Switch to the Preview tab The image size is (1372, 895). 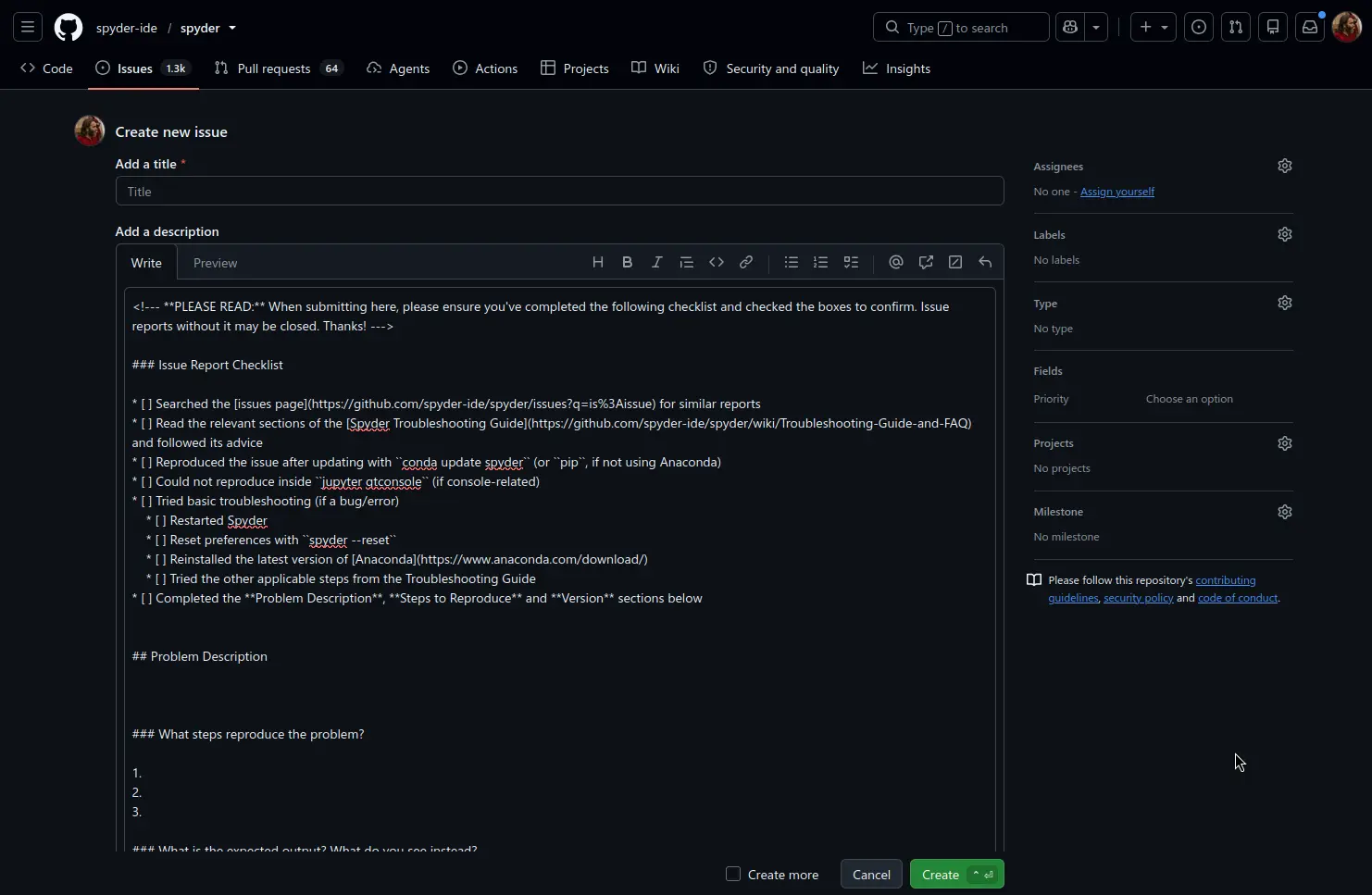216,263
